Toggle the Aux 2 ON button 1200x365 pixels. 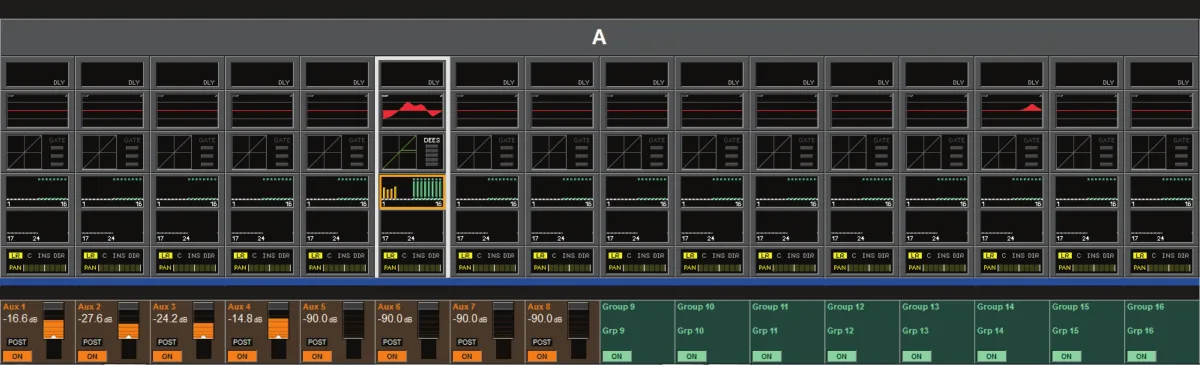92,356
